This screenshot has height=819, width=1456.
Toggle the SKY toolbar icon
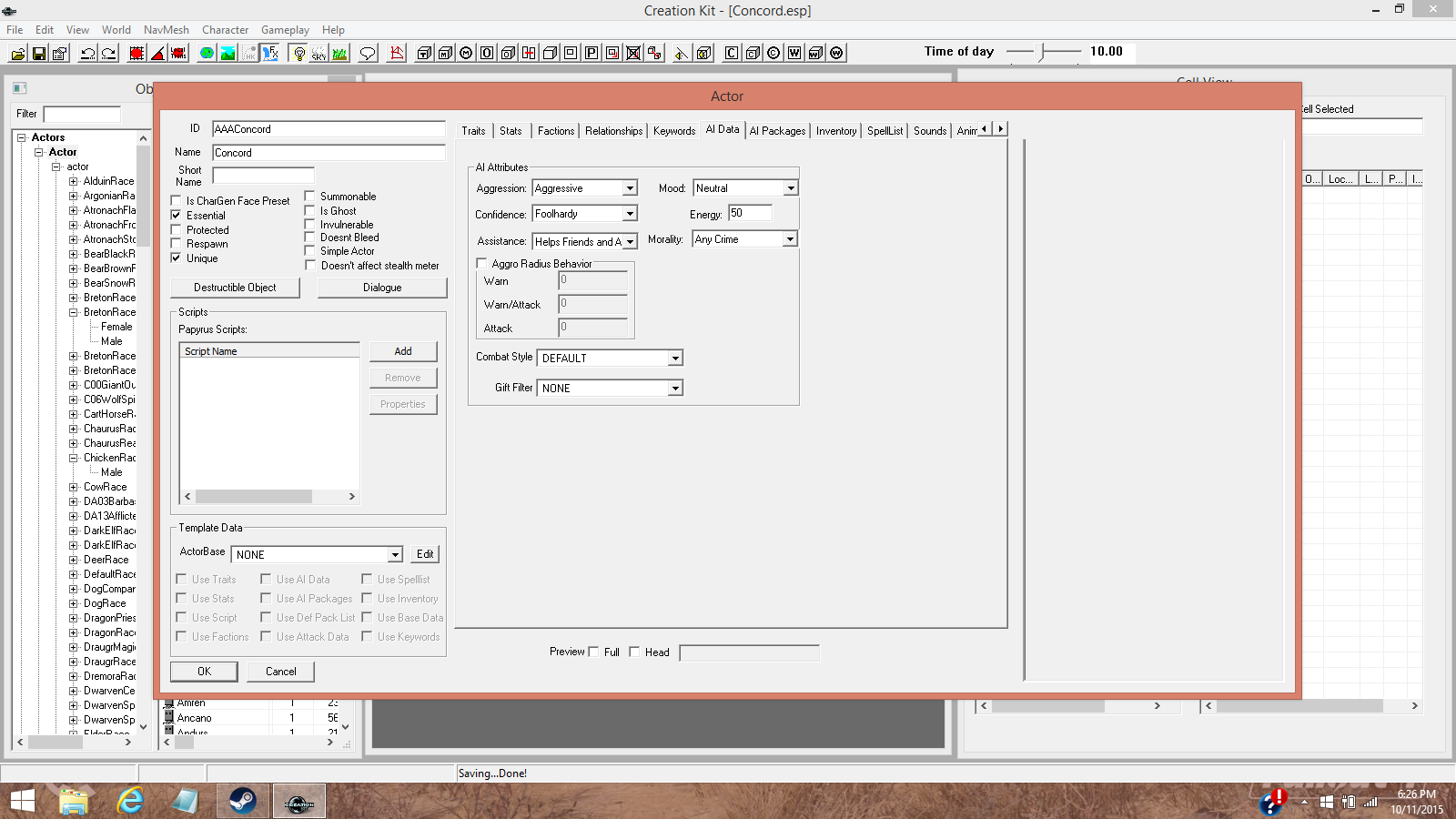[x=318, y=54]
